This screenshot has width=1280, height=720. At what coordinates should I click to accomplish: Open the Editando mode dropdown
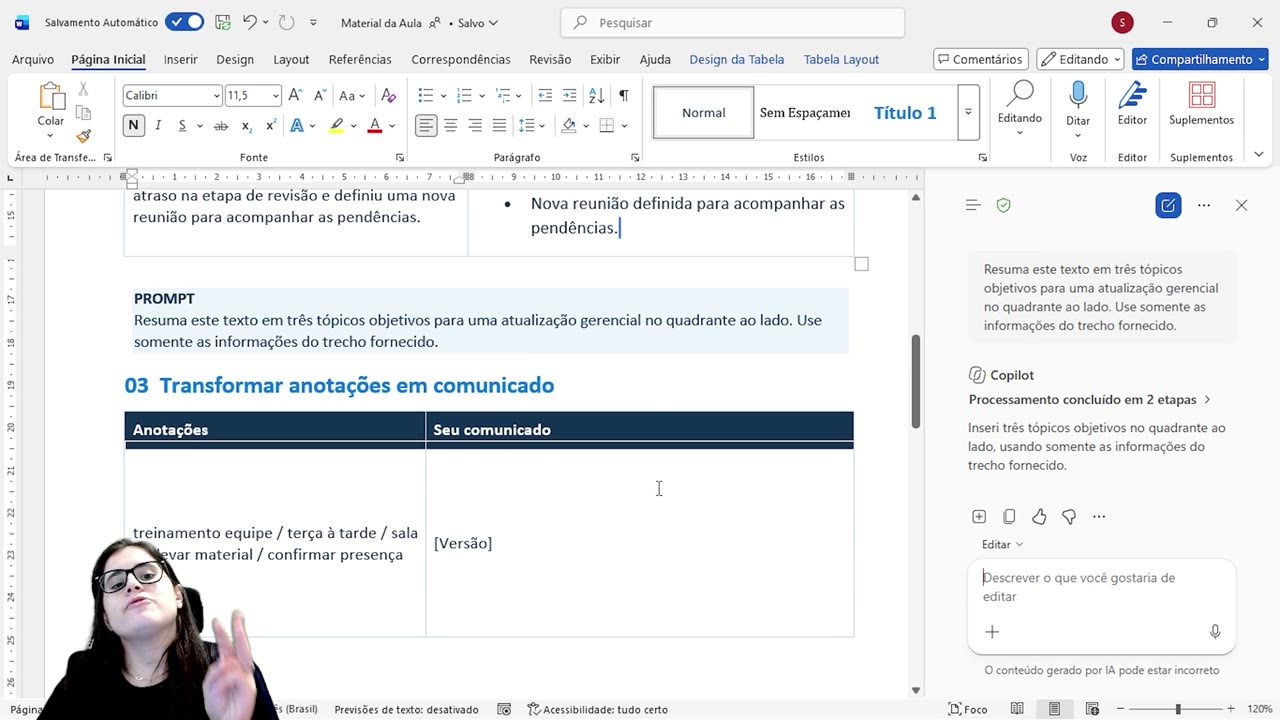1080,59
